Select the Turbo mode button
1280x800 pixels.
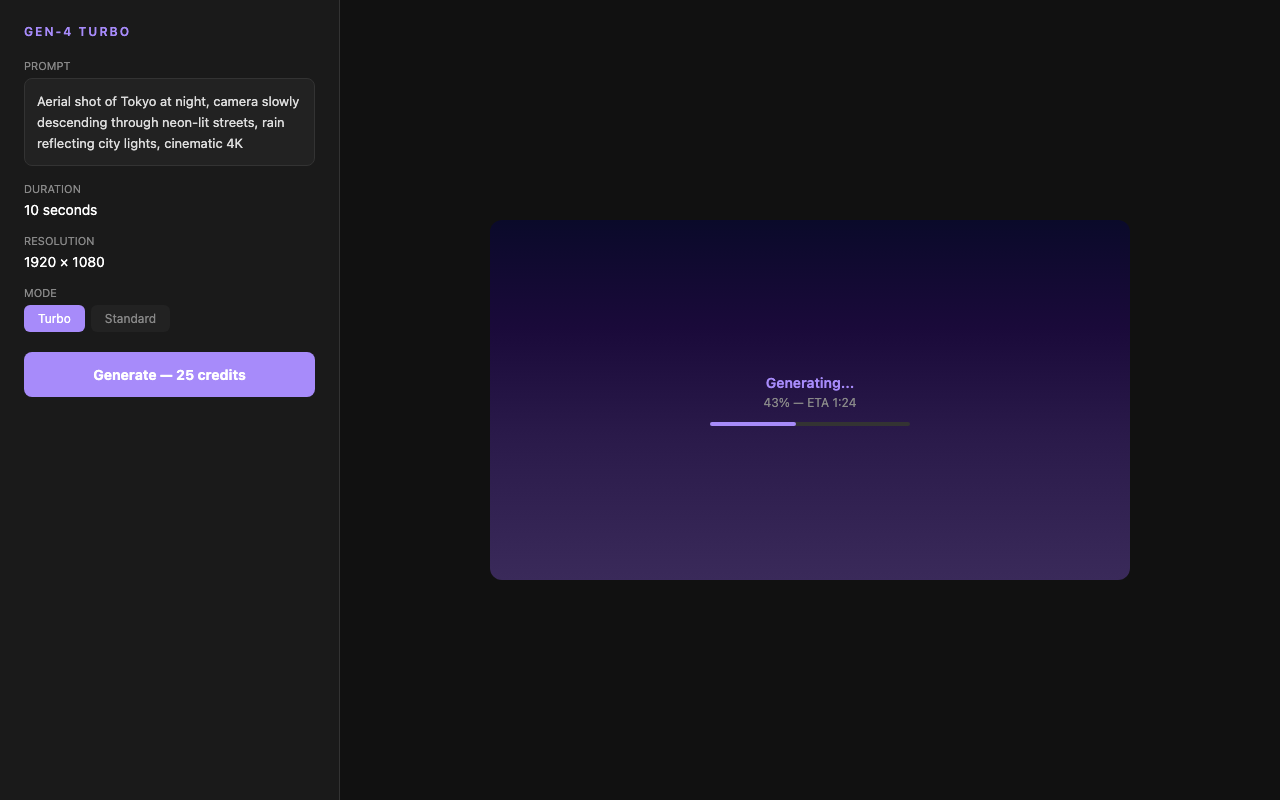pos(54,319)
